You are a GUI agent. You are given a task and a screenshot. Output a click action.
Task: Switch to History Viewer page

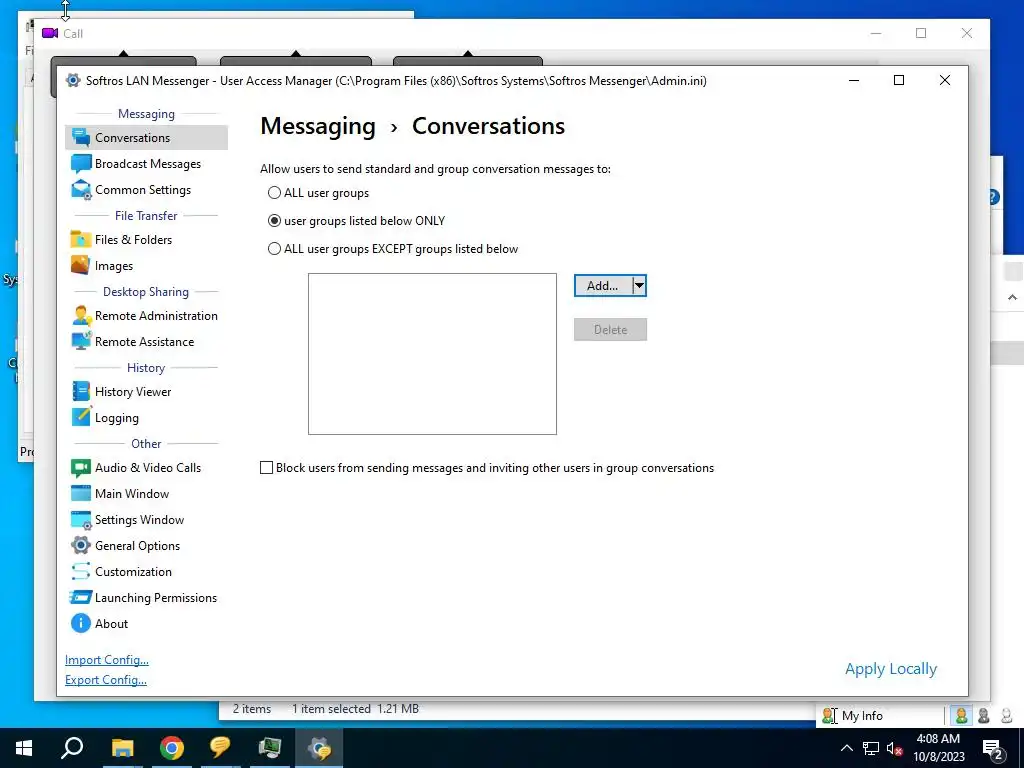coord(133,391)
